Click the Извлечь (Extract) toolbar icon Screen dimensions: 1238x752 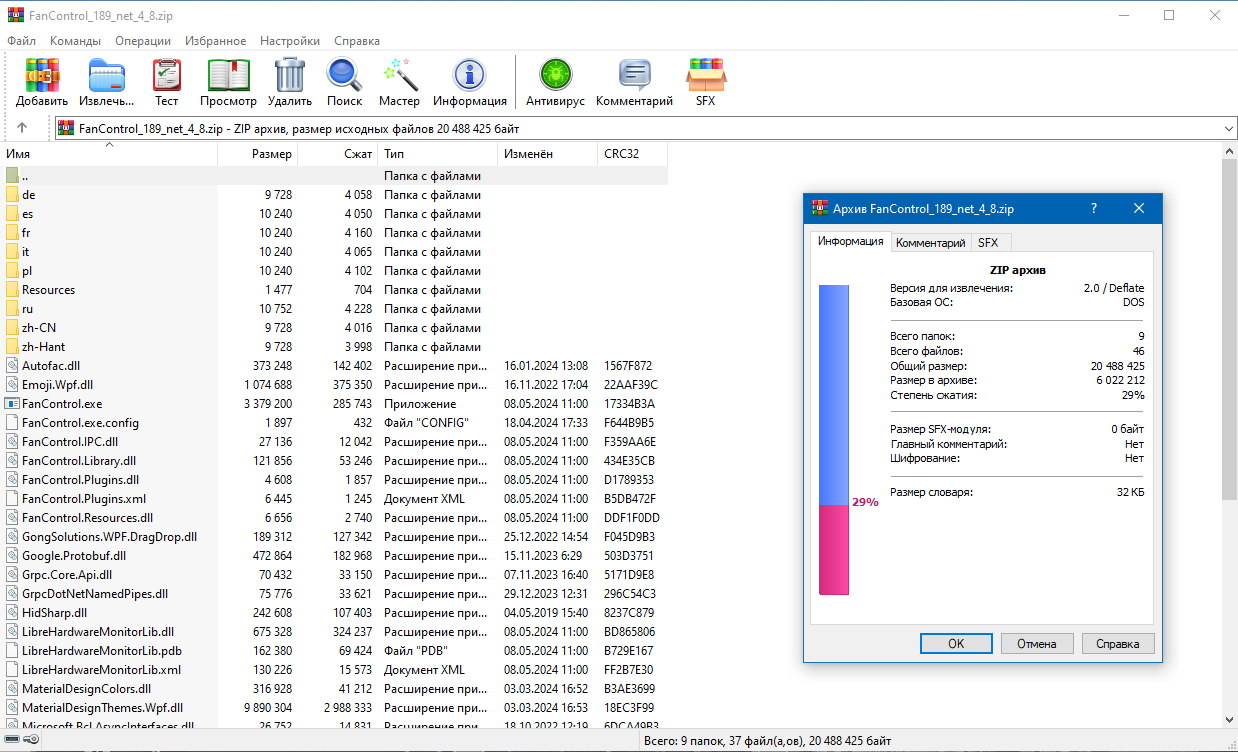pos(106,76)
